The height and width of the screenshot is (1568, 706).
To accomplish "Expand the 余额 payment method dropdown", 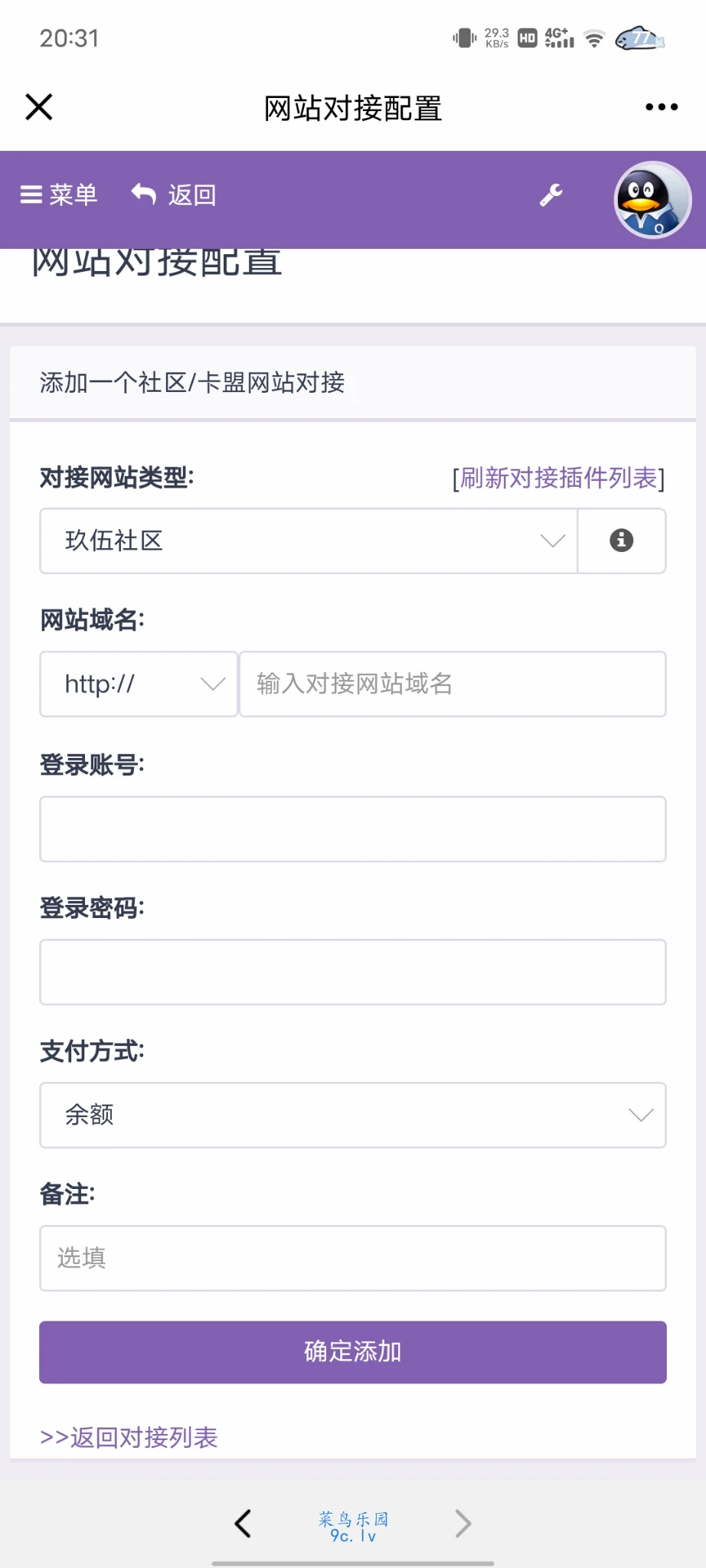I will (353, 1115).
